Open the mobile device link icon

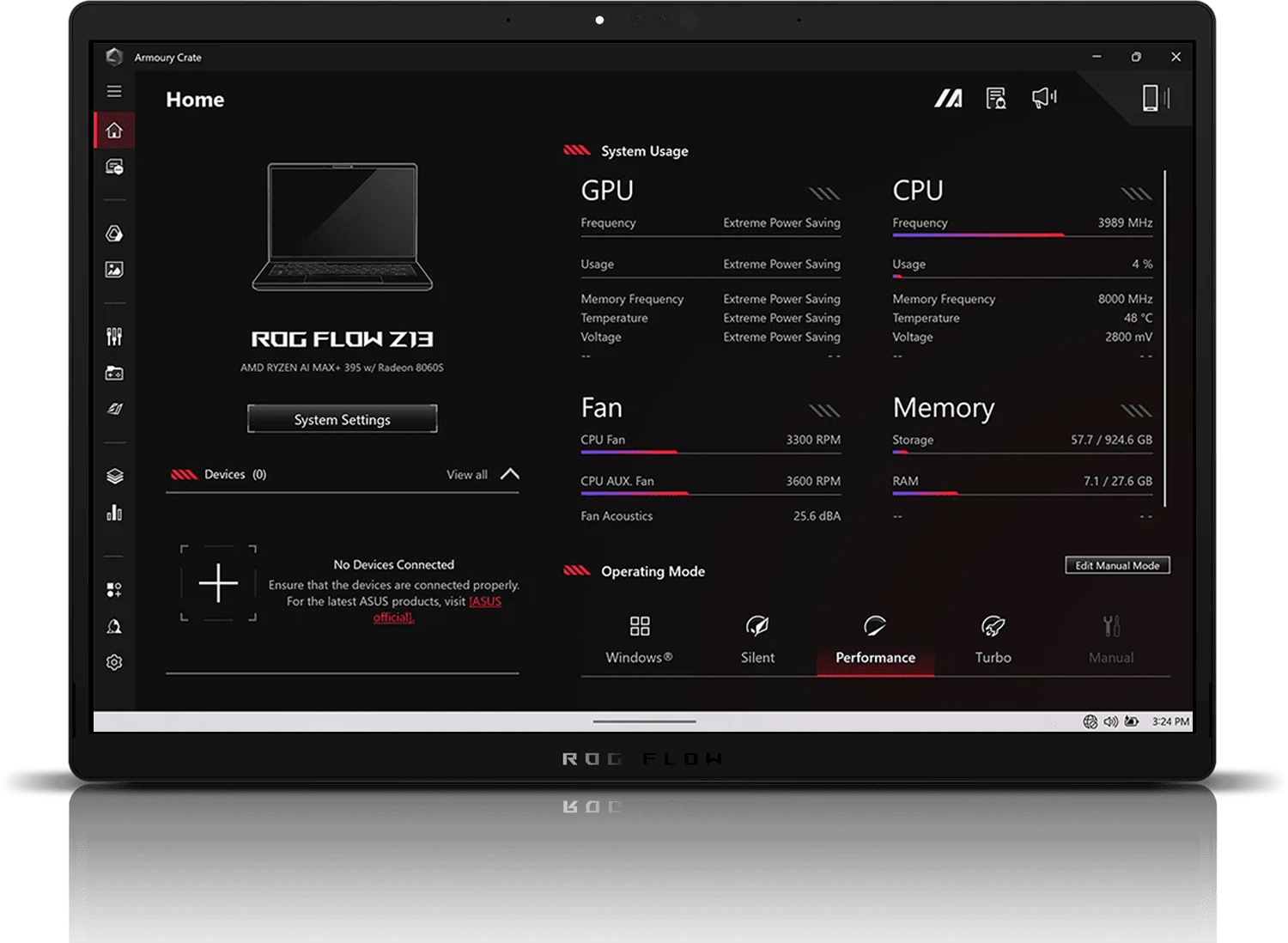click(1156, 98)
